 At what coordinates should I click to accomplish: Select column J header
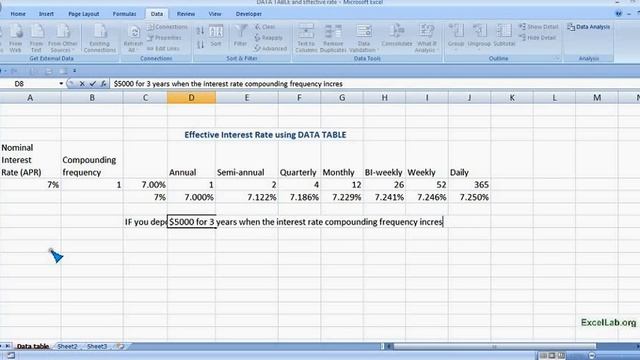469,98
